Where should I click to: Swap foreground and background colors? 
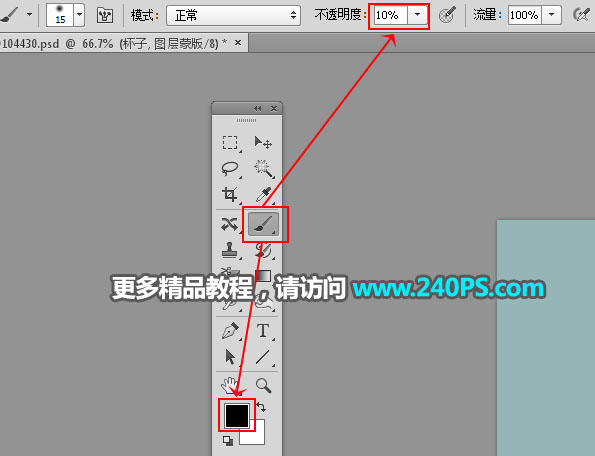(261, 407)
